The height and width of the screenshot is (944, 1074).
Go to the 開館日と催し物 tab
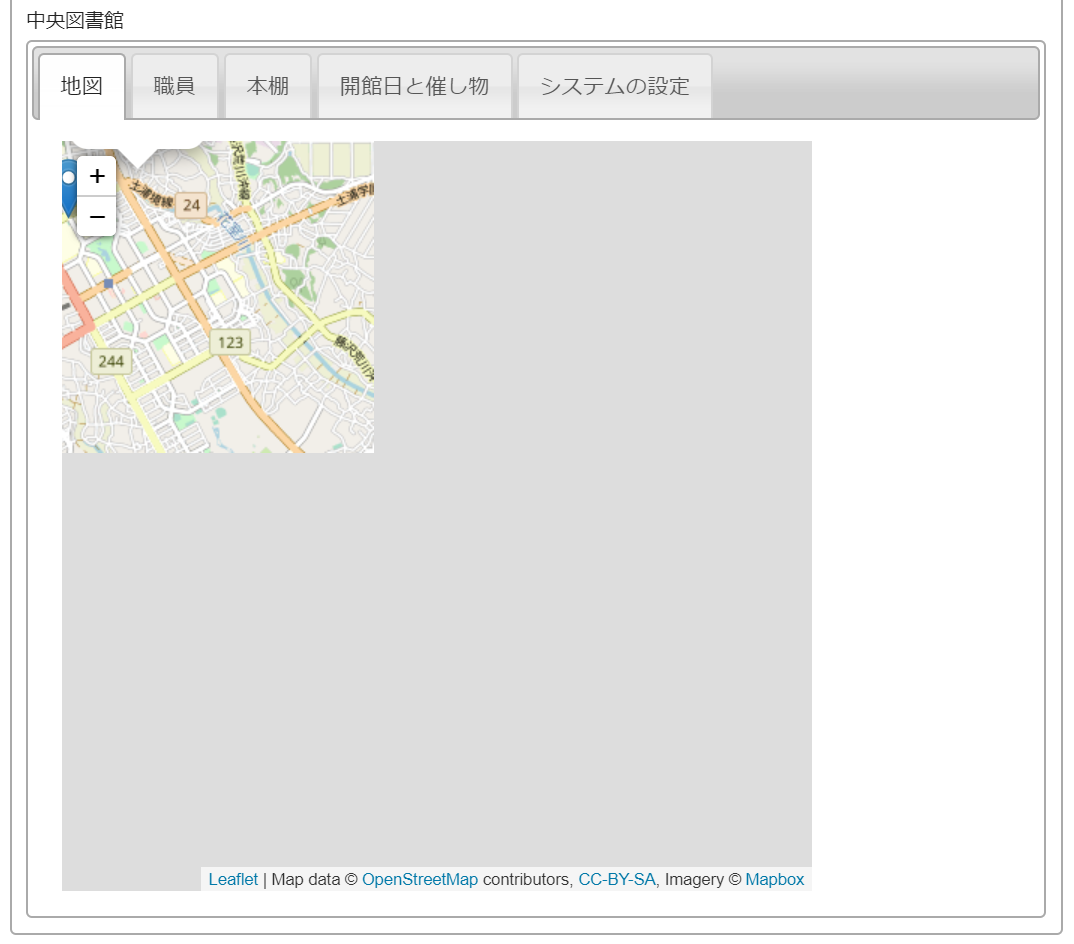(x=414, y=86)
